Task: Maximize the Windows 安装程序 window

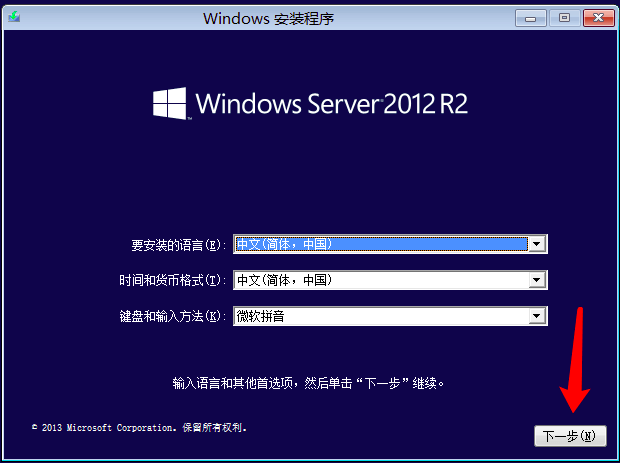Action: [x=564, y=18]
